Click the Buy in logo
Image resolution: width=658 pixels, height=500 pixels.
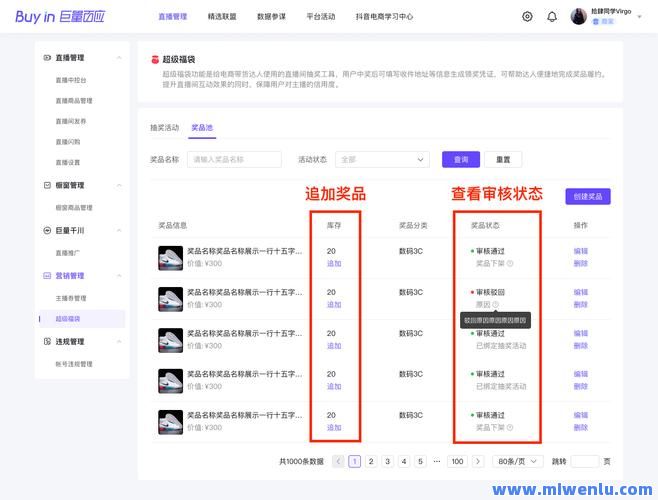tap(60, 17)
